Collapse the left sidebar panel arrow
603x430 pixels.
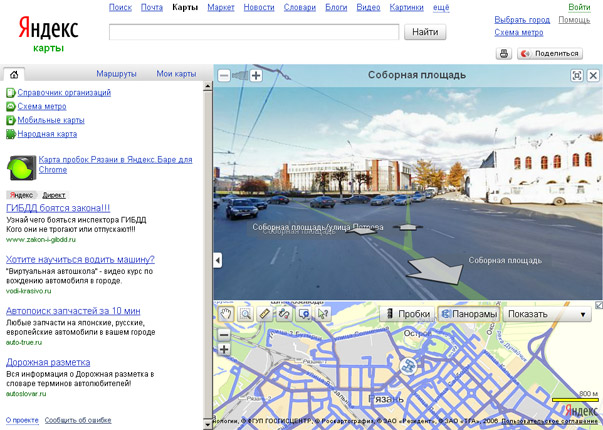pos(218,261)
